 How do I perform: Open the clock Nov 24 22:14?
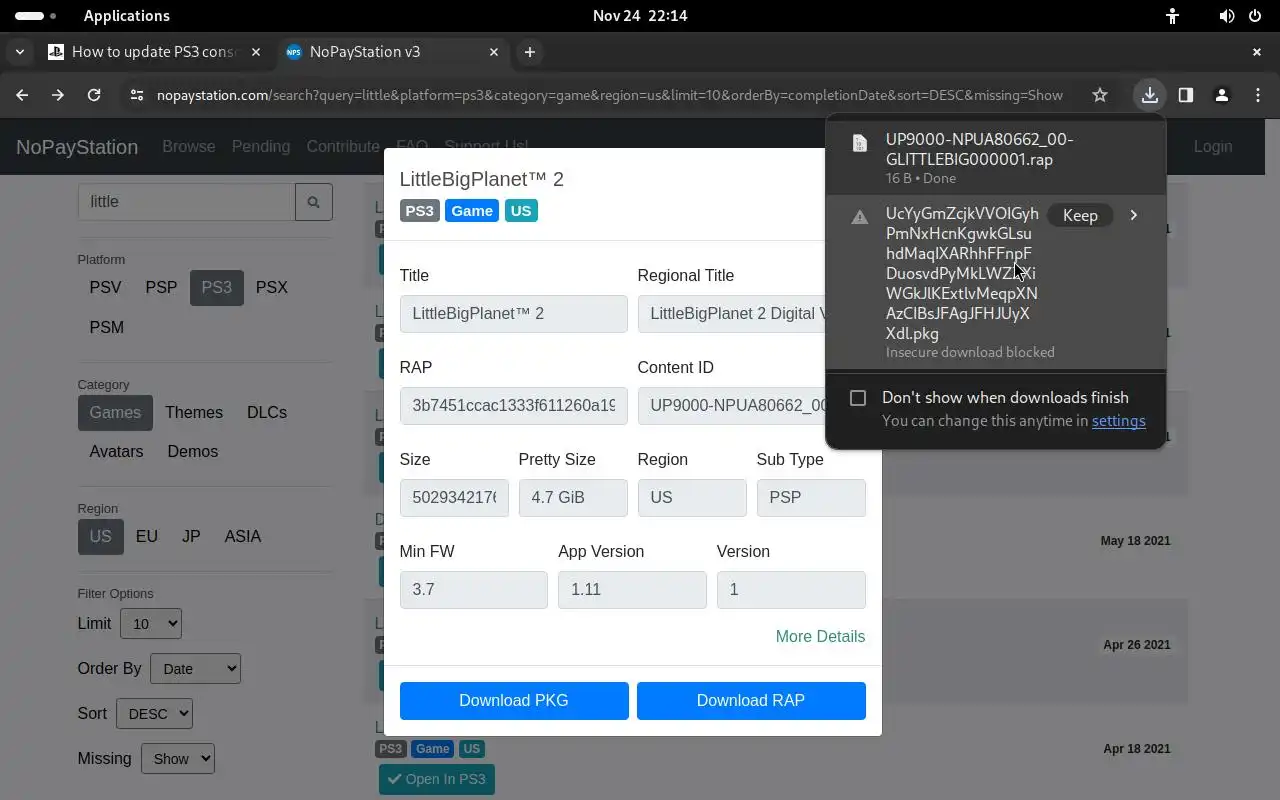(x=640, y=16)
